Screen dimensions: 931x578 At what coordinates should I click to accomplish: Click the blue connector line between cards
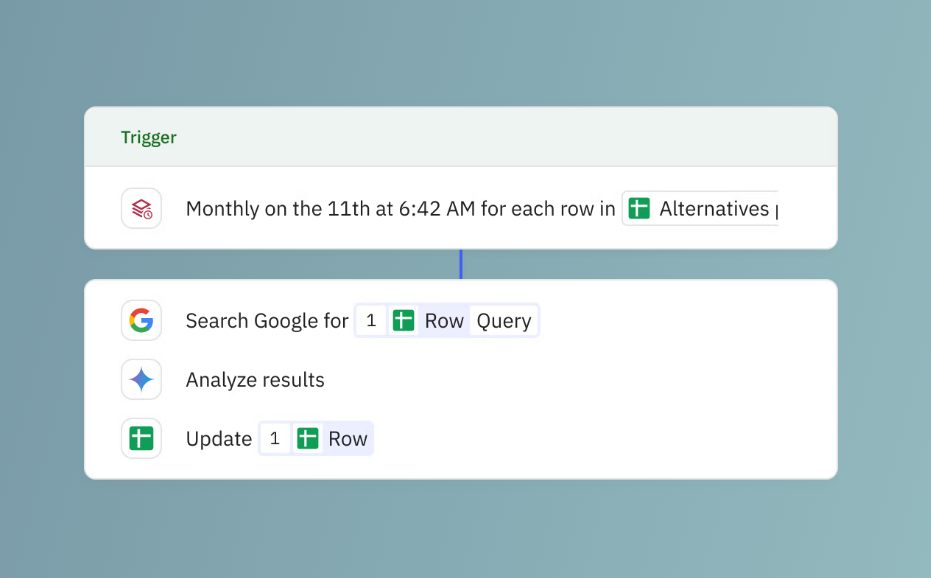pyautogui.click(x=461, y=264)
